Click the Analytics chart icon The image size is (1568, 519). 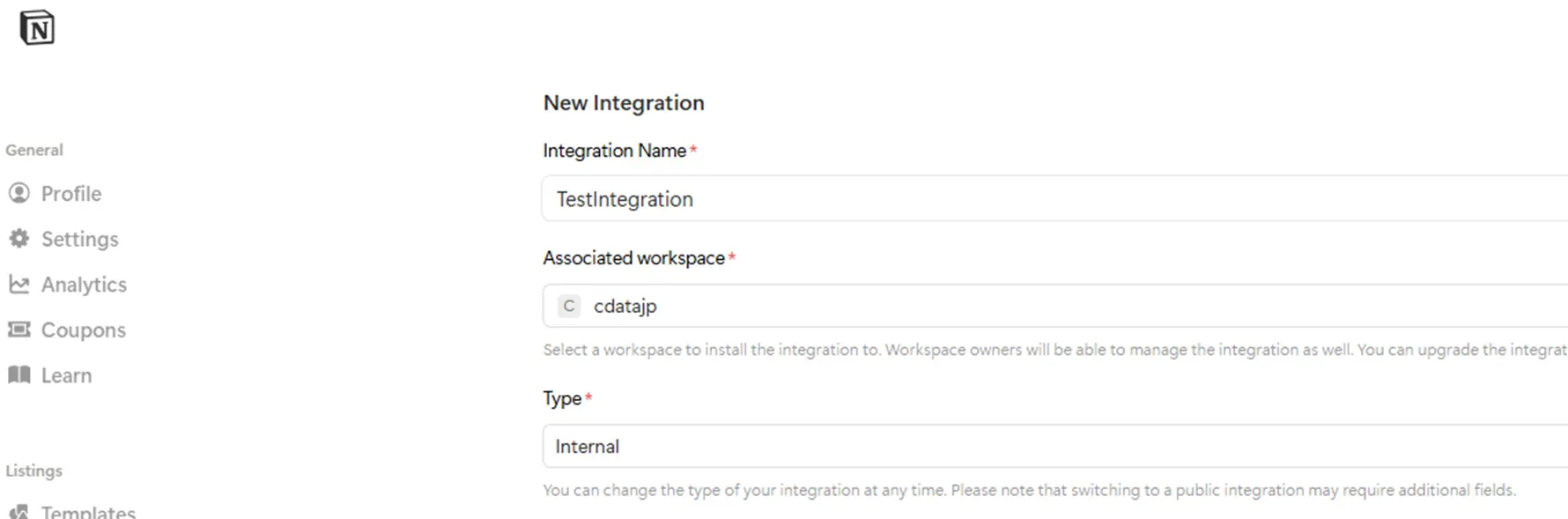tap(19, 284)
